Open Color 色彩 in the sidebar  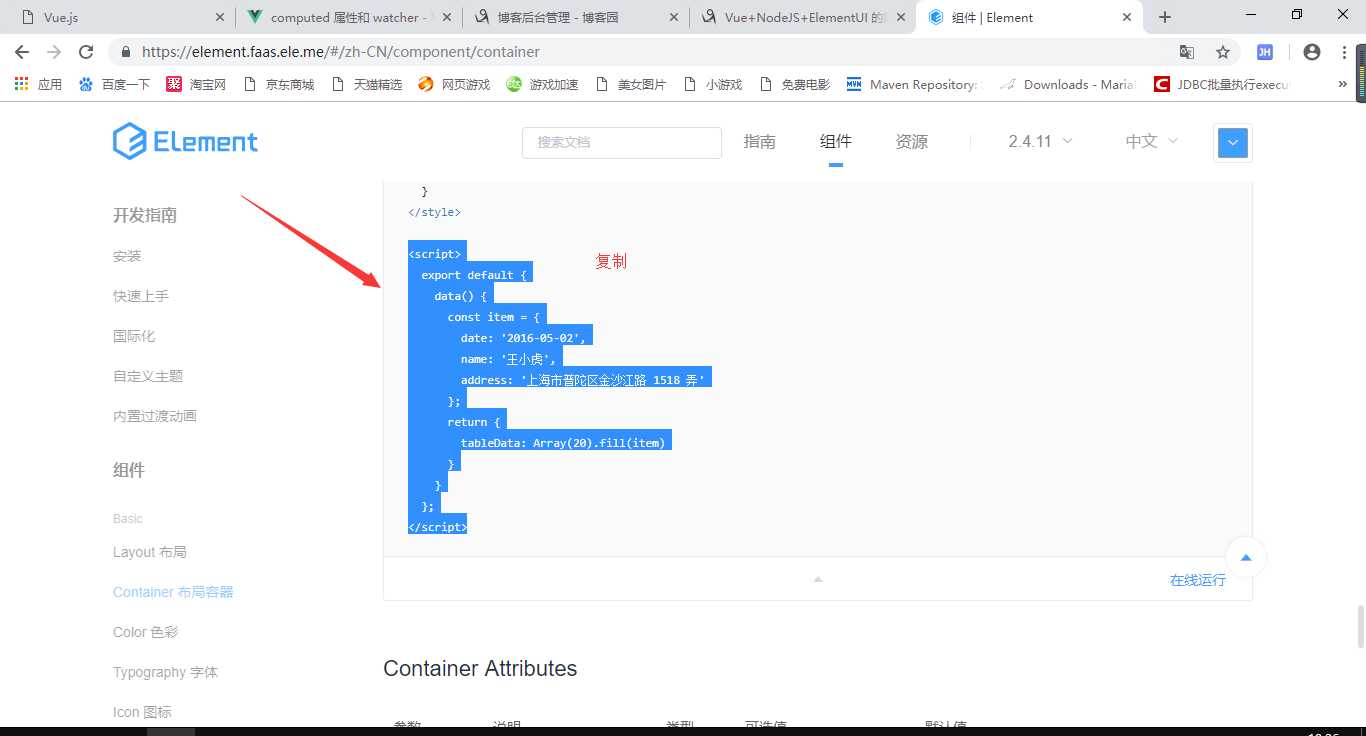point(146,632)
